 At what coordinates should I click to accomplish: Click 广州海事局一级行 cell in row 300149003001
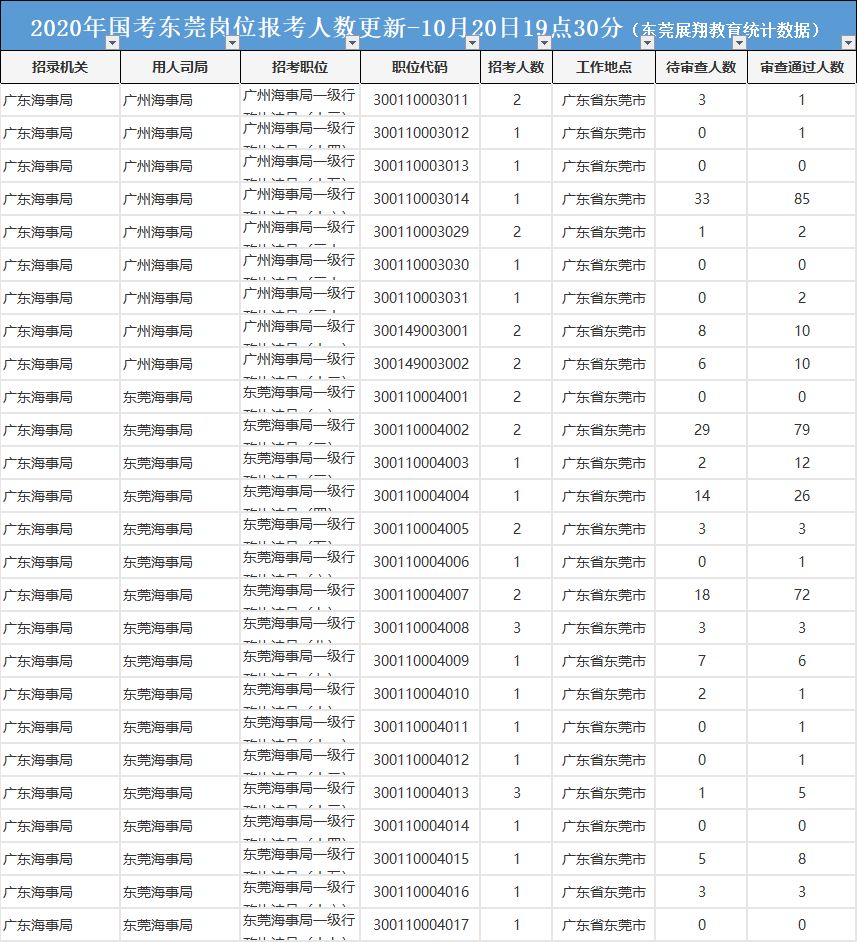pos(300,331)
